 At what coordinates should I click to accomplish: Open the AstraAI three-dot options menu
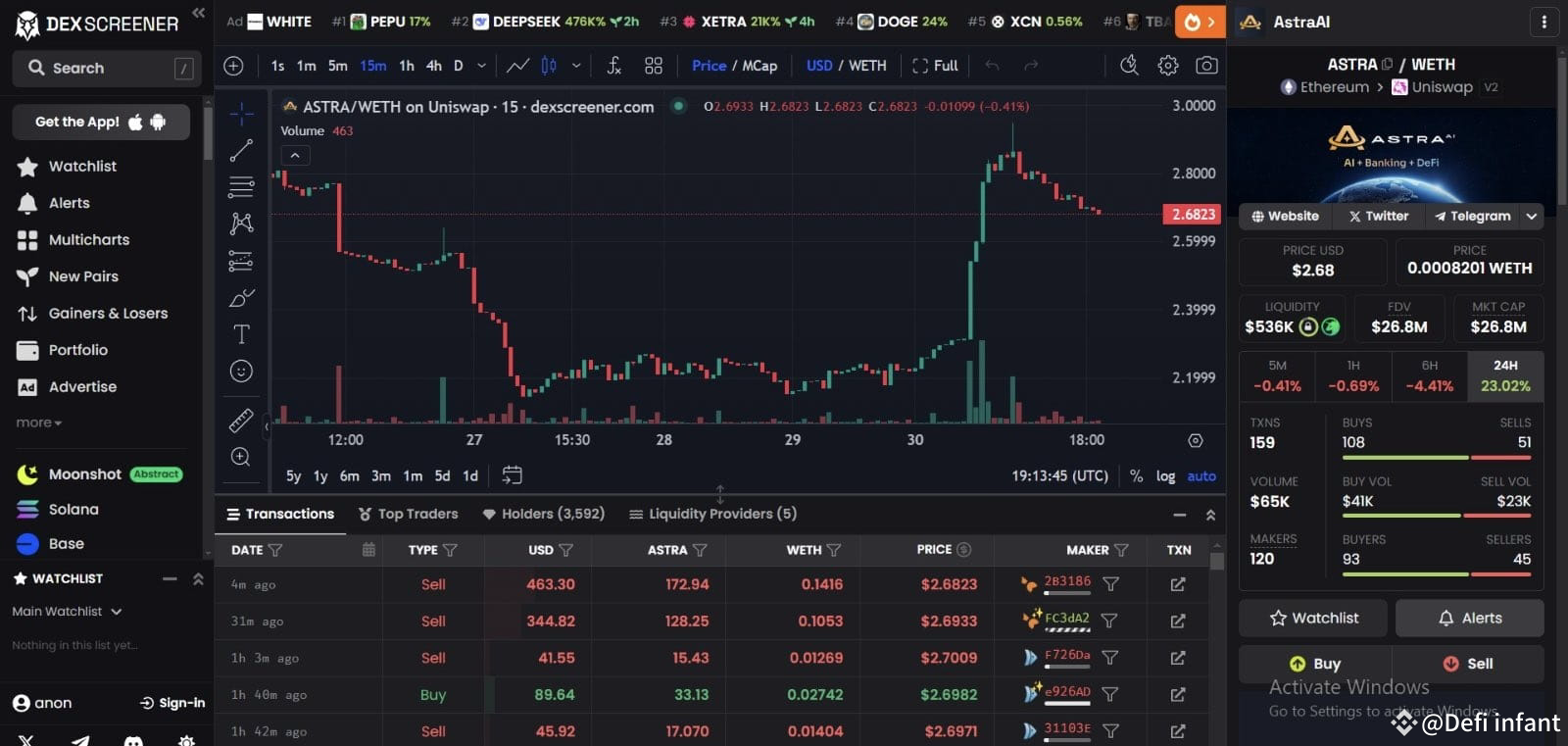tap(1544, 22)
